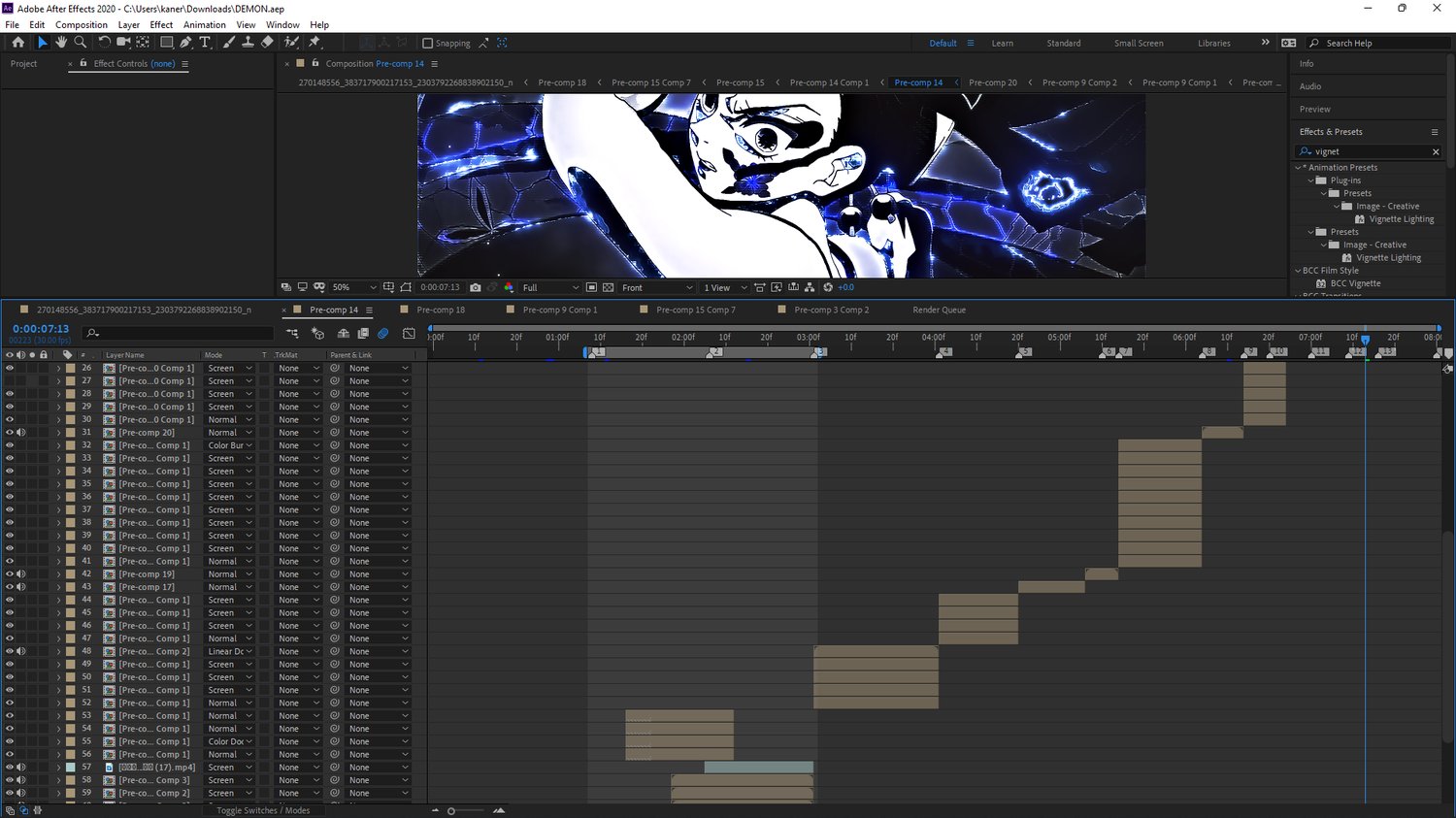Screen dimensions: 1456x818
Task: Open blend mode dropdown for layer 26
Action: coord(230,369)
